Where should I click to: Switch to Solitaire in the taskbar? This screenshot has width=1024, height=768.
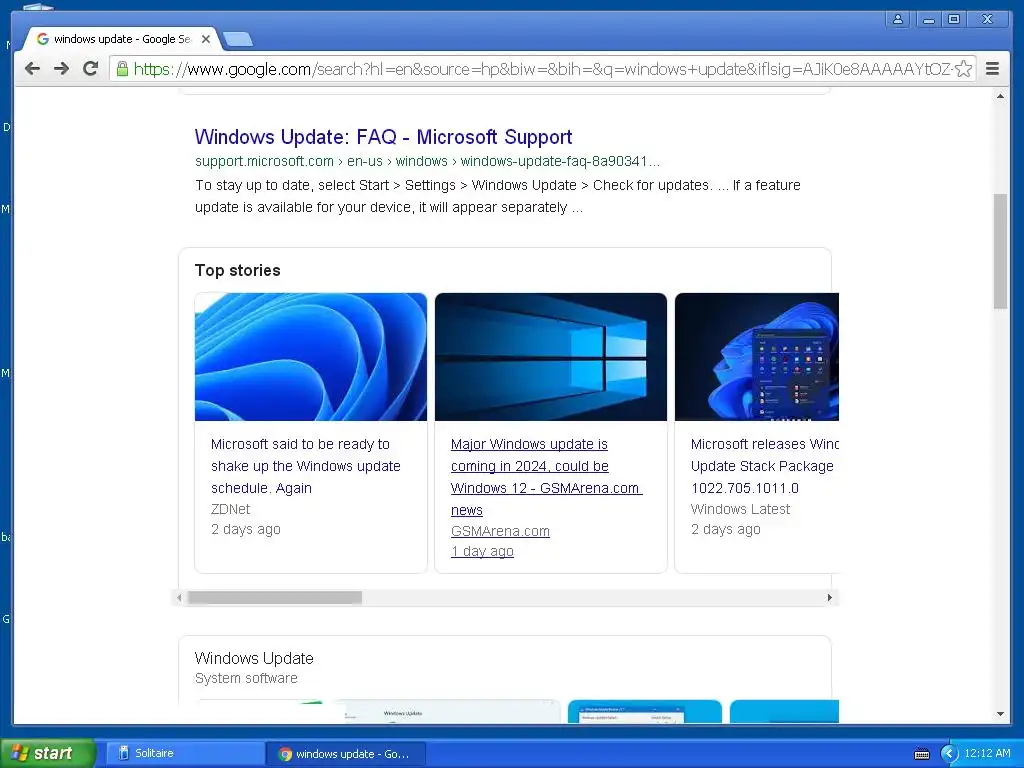coord(183,753)
